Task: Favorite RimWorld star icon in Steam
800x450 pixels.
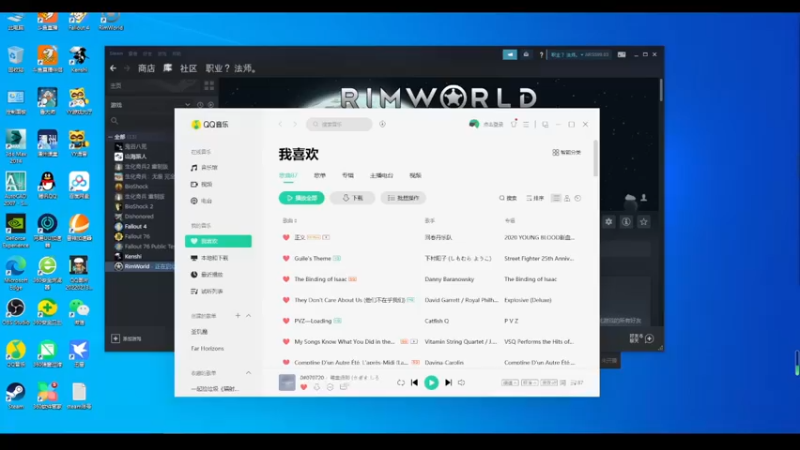Action: coord(644,222)
